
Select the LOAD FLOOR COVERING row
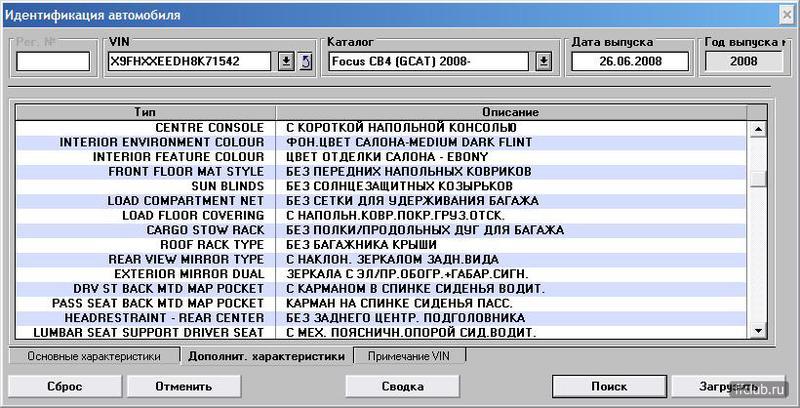[381, 216]
